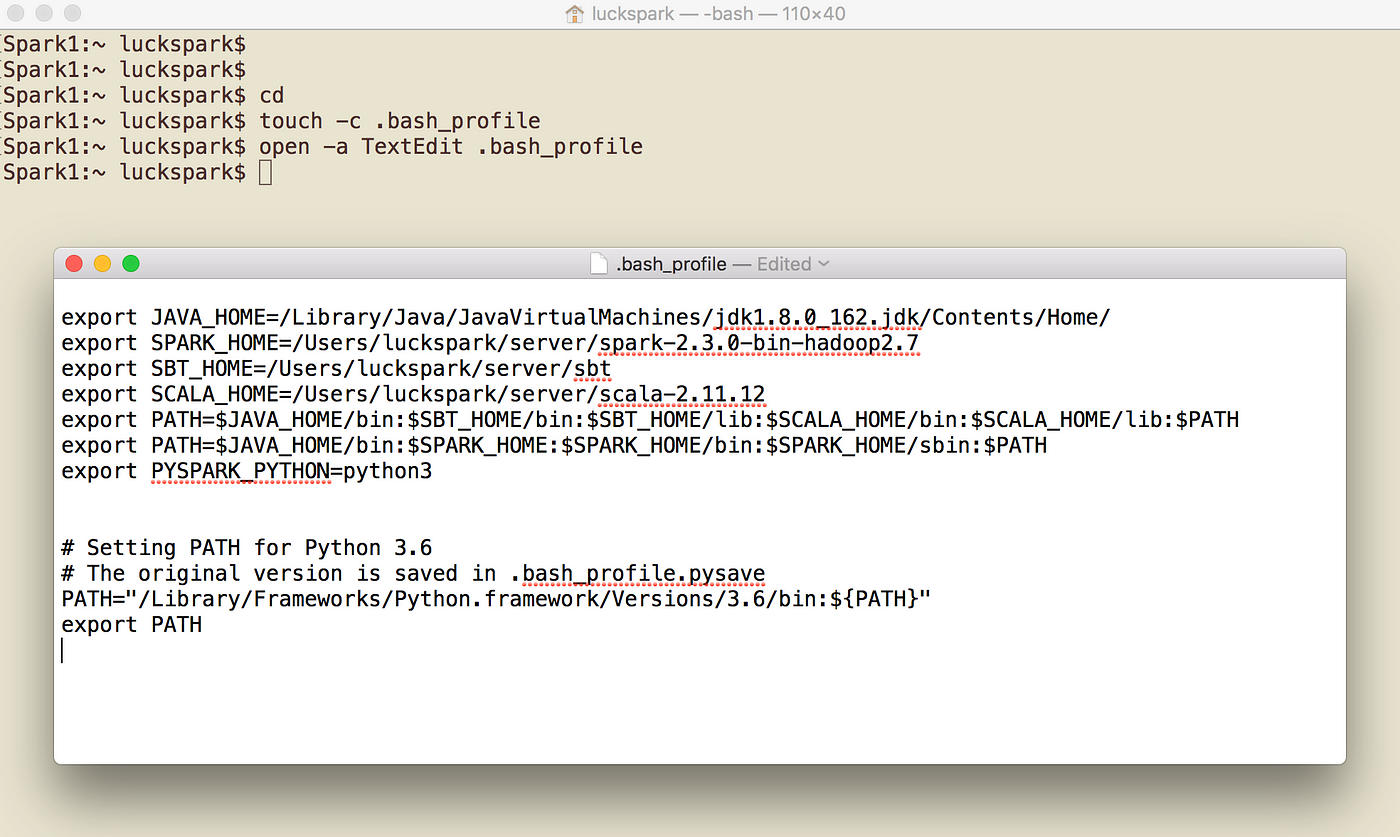Click the PATH line containing $SPARK_HOME/sbin
Image resolution: width=1400 pixels, height=837 pixels.
tap(554, 445)
